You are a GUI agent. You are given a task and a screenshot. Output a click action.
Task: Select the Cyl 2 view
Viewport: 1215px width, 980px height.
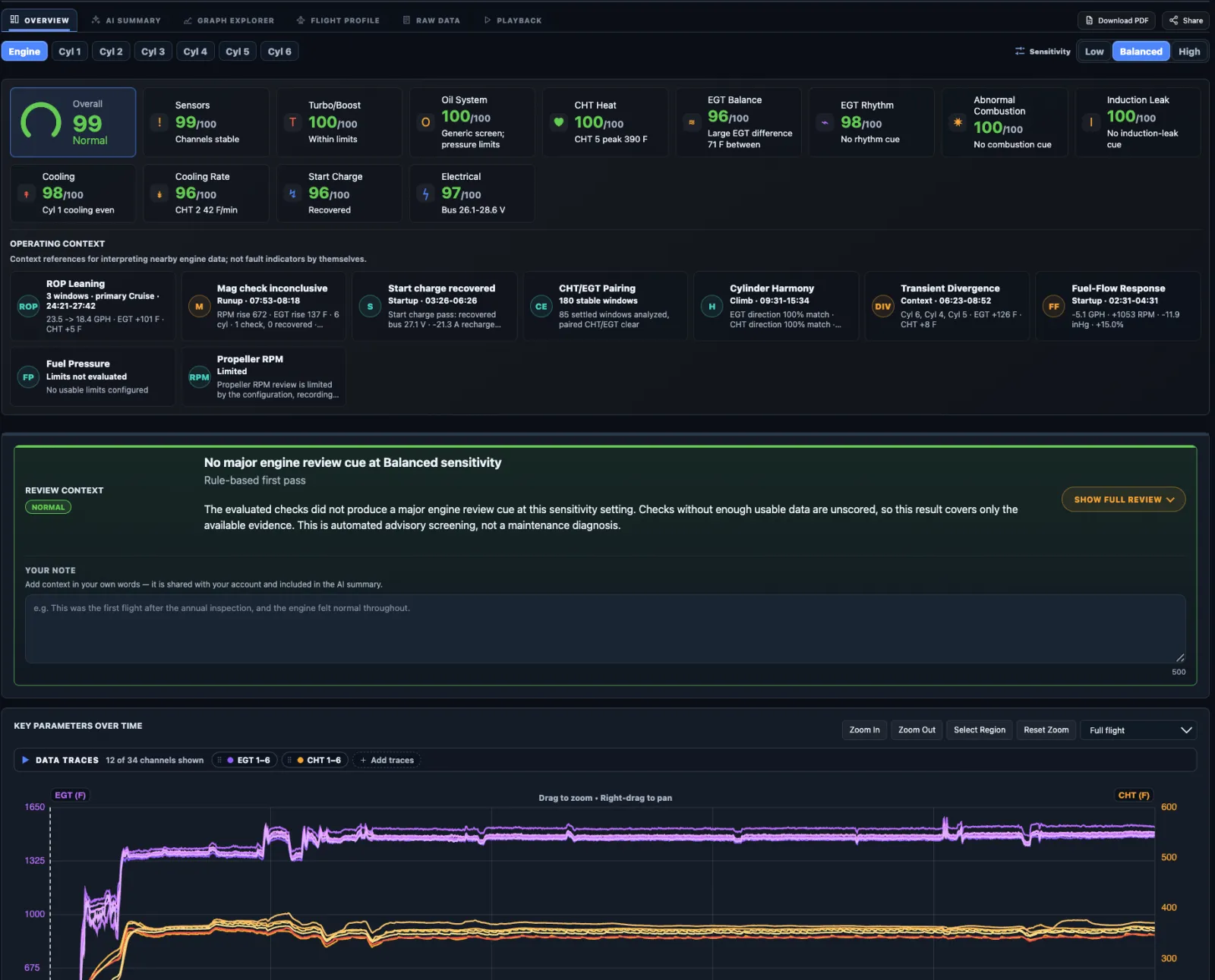tap(111, 52)
